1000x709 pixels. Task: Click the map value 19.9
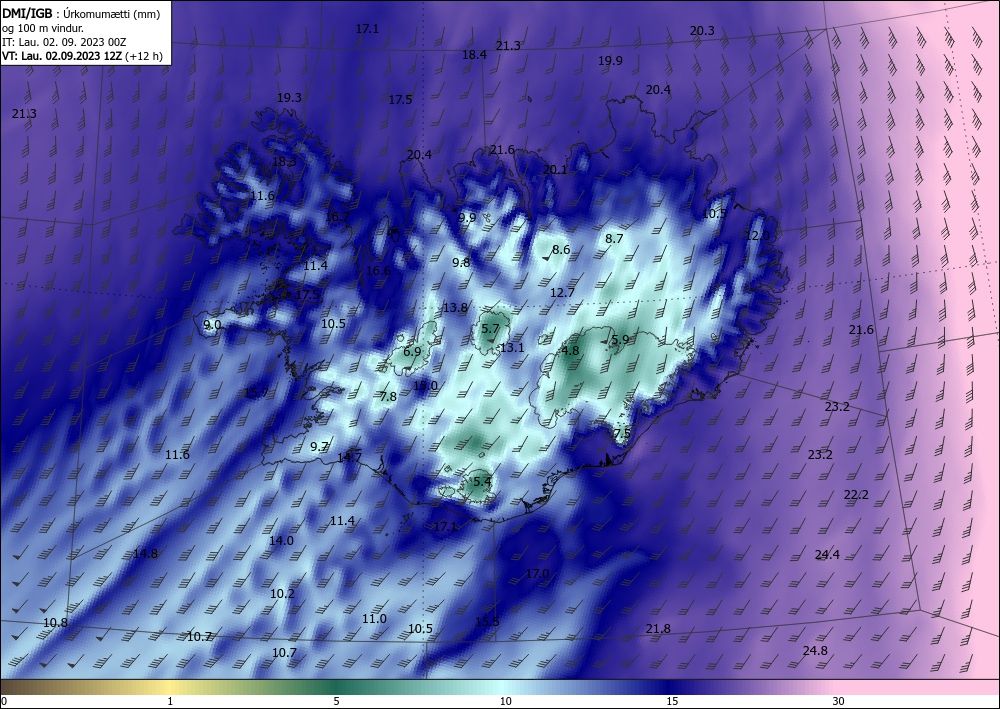pos(610,61)
